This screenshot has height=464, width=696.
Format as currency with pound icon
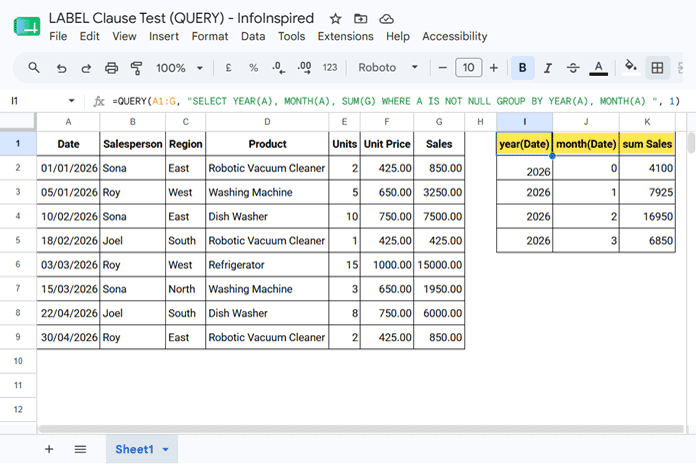point(228,67)
